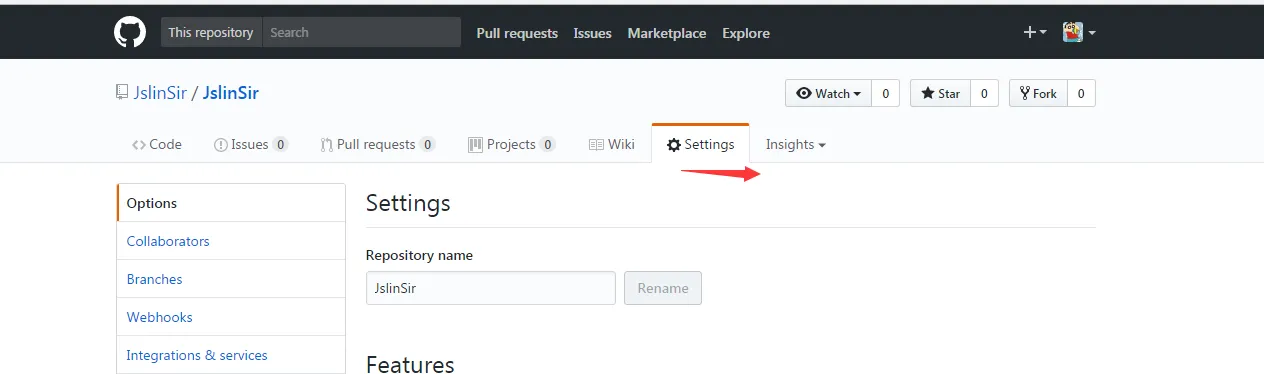Star the JslinSir repository
This screenshot has width=1264, height=374.
(940, 93)
